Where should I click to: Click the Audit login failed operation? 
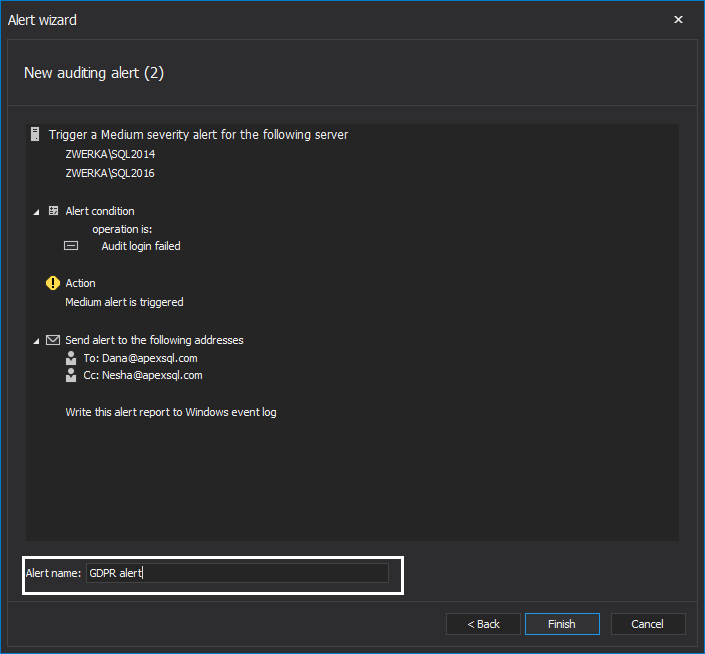pyautogui.click(x=141, y=246)
